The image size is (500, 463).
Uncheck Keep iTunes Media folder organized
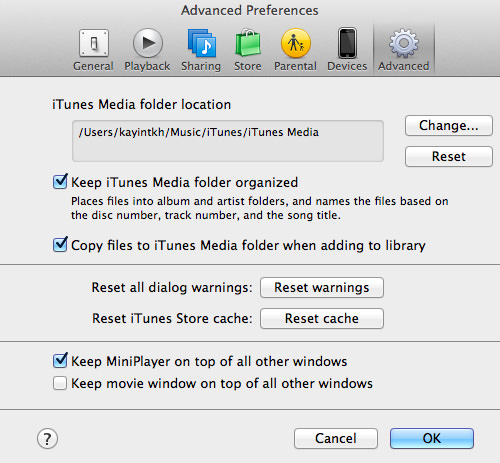point(60,182)
